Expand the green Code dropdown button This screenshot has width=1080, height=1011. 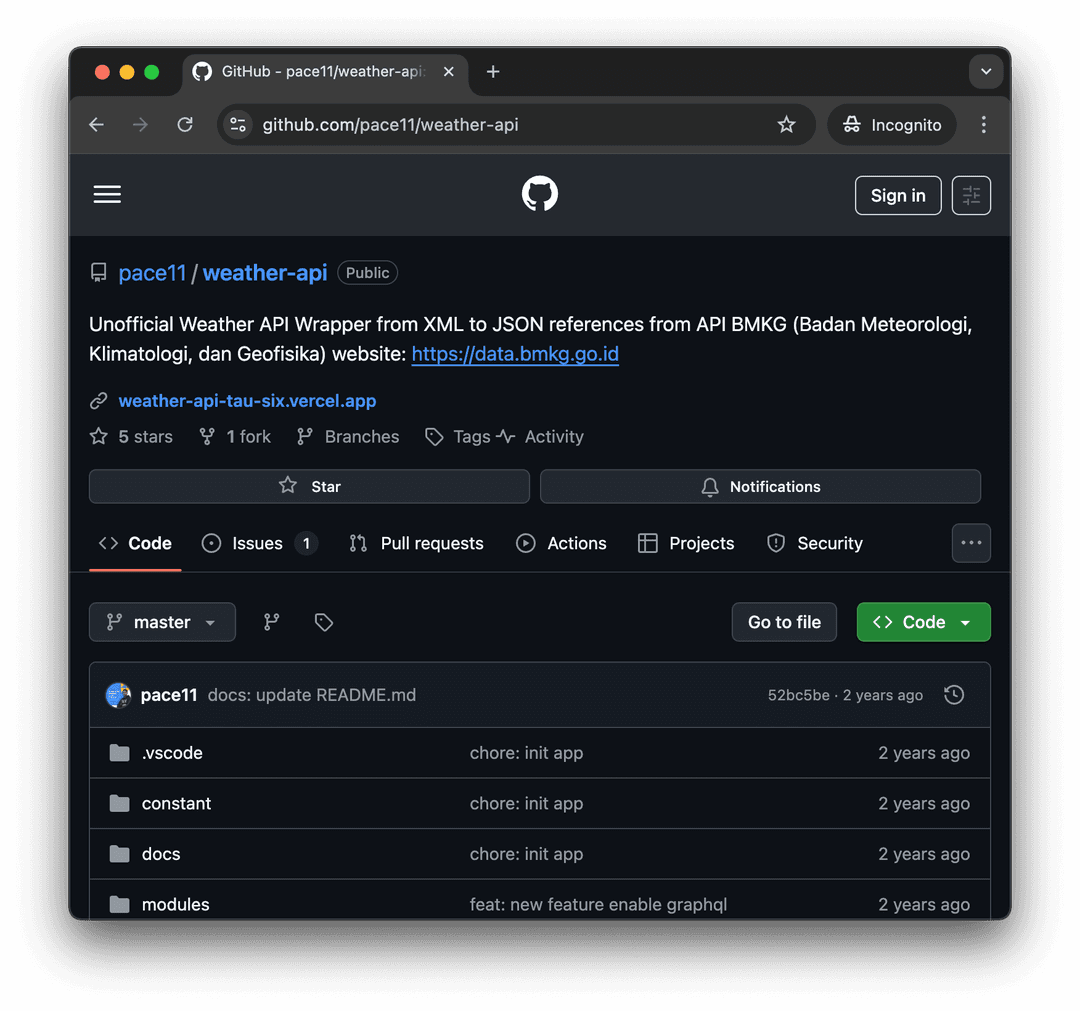(x=923, y=622)
